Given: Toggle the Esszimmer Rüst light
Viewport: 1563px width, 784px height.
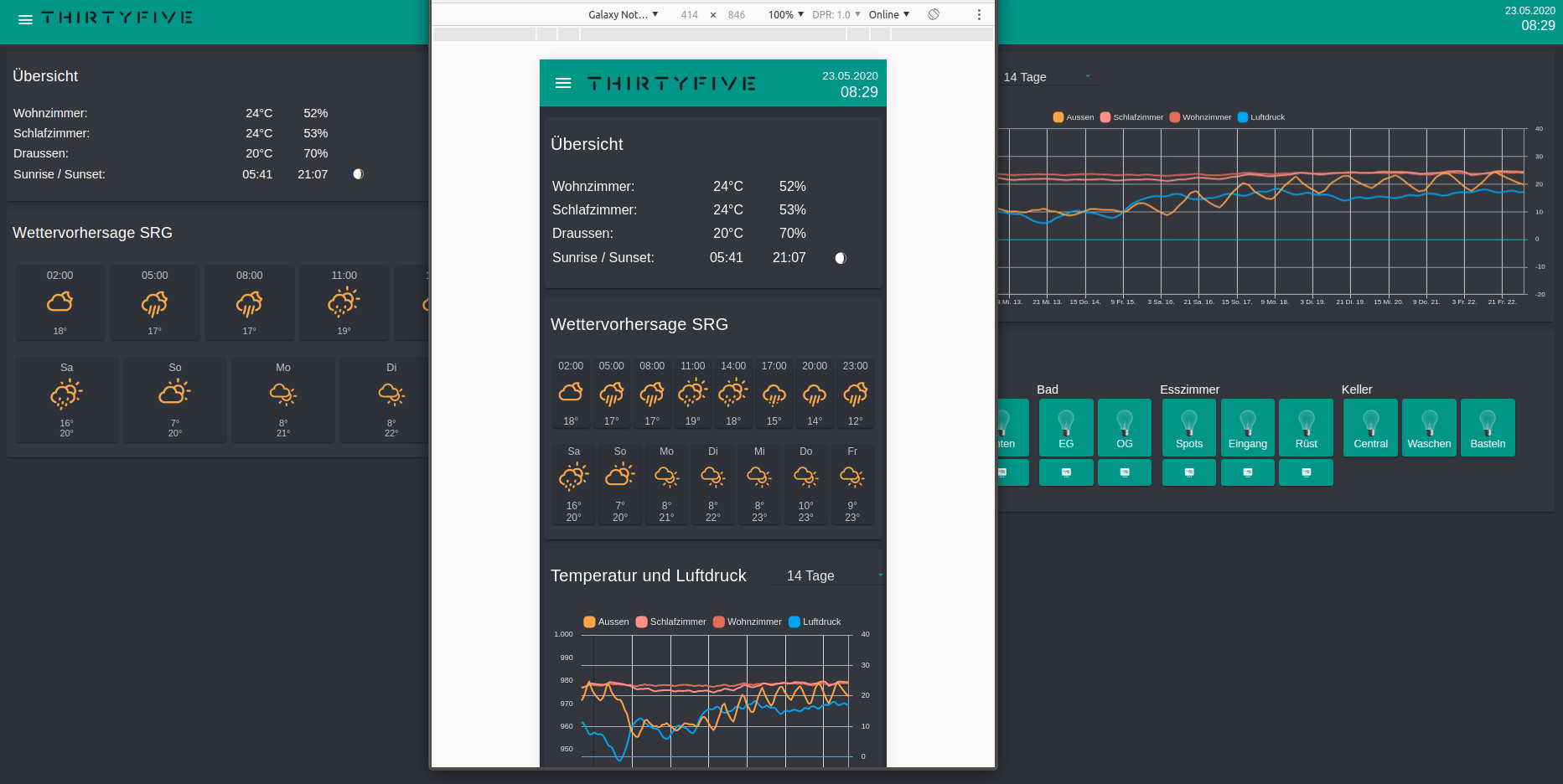Looking at the screenshot, I should tap(1307, 428).
